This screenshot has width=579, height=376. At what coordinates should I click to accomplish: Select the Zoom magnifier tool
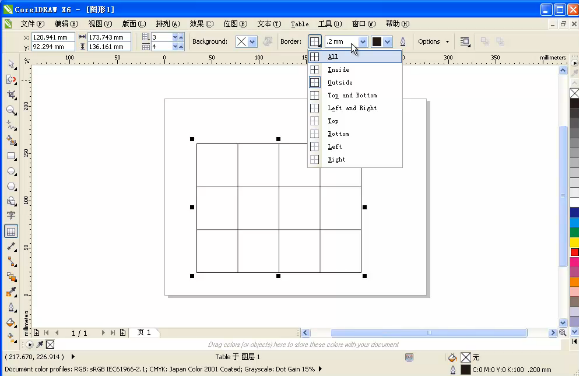pos(11,110)
